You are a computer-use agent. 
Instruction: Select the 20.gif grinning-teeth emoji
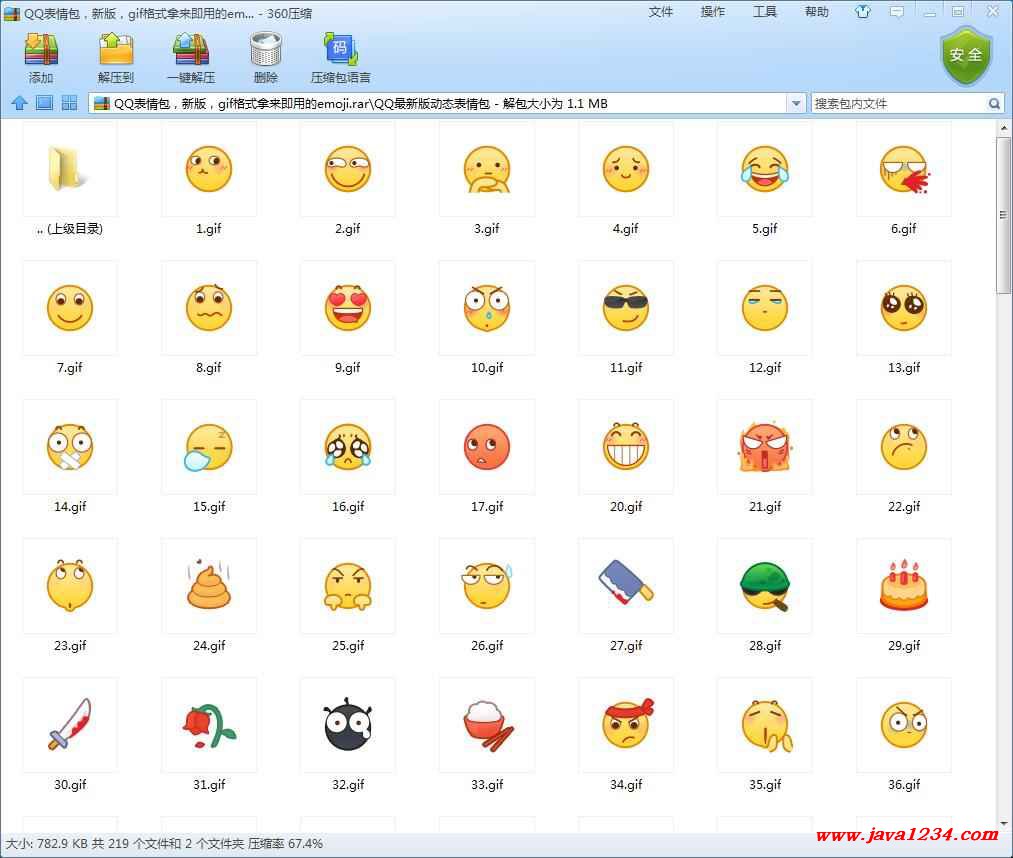click(x=625, y=447)
